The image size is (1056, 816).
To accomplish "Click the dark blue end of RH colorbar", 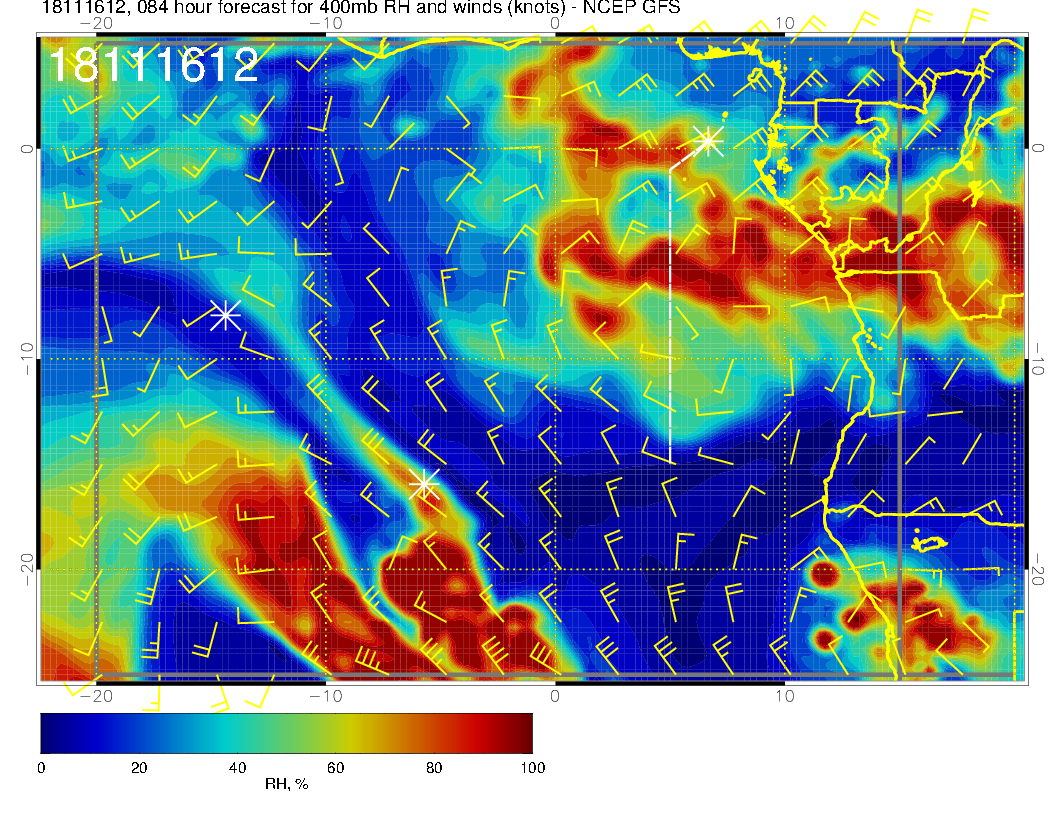I will pyautogui.click(x=52, y=733).
